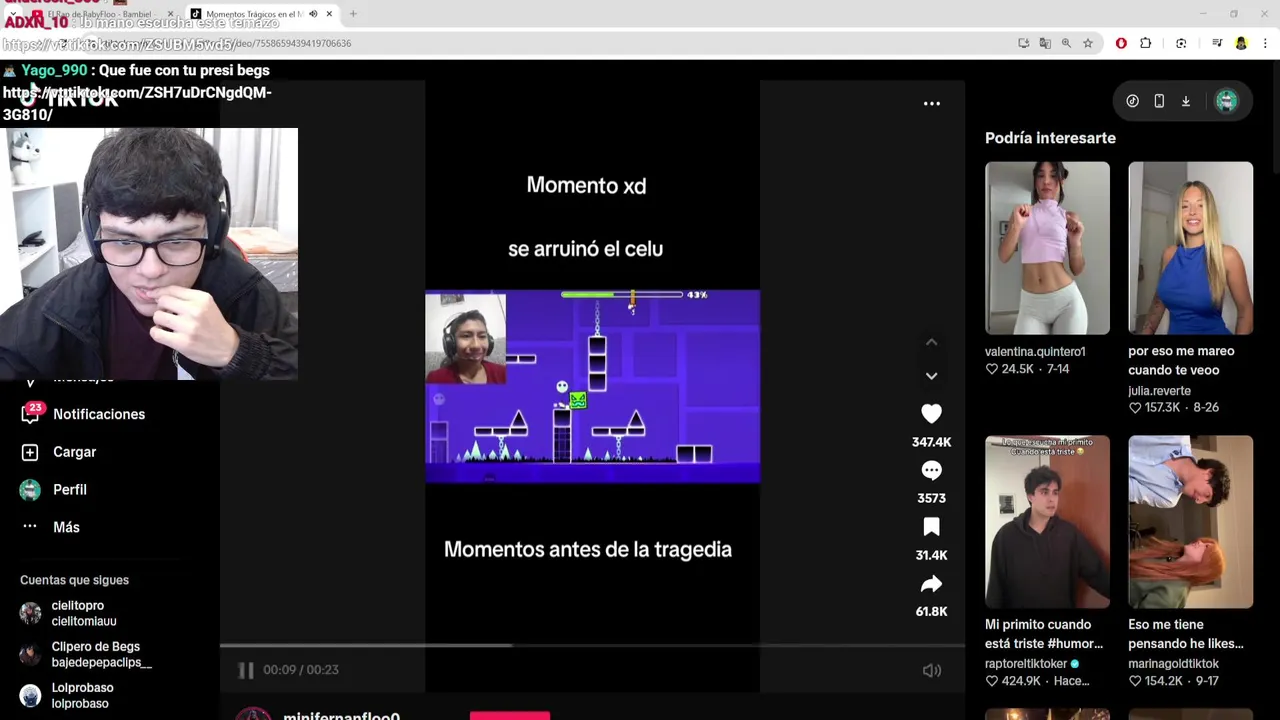Open a new browser tab
Image resolution: width=1280 pixels, height=720 pixels.
(x=353, y=14)
